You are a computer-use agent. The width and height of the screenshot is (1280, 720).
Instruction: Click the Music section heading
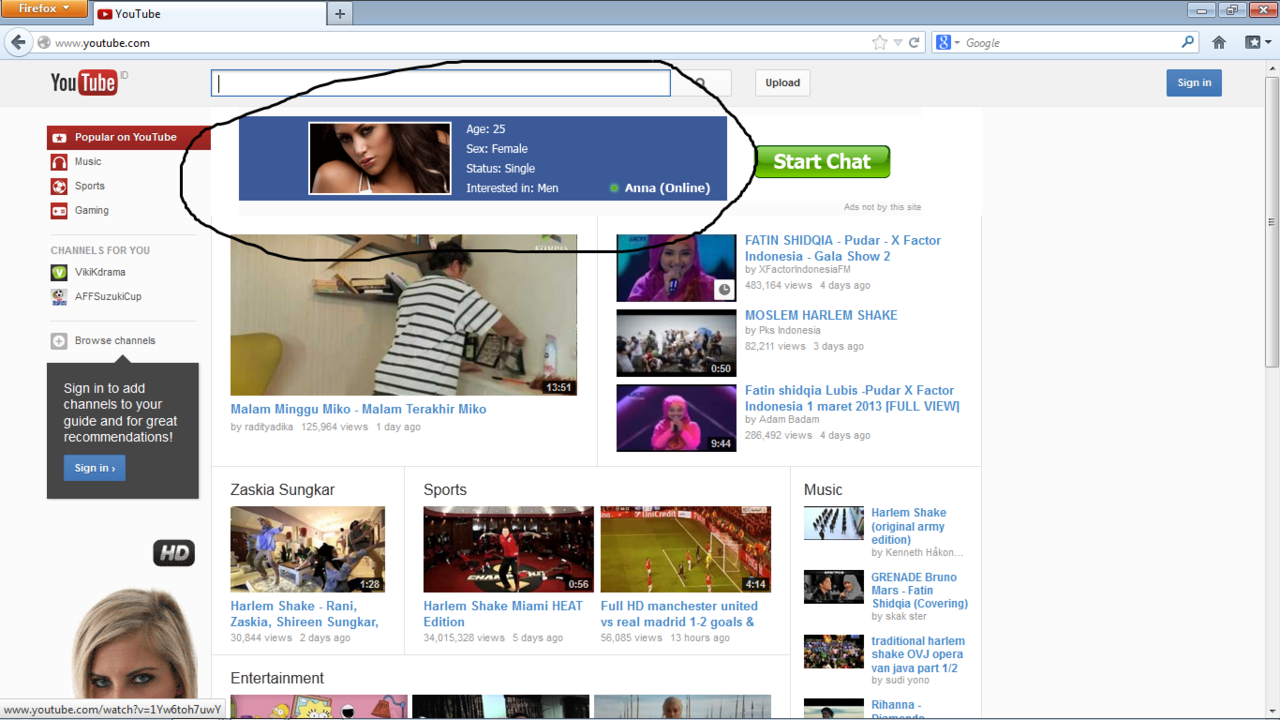click(x=823, y=490)
